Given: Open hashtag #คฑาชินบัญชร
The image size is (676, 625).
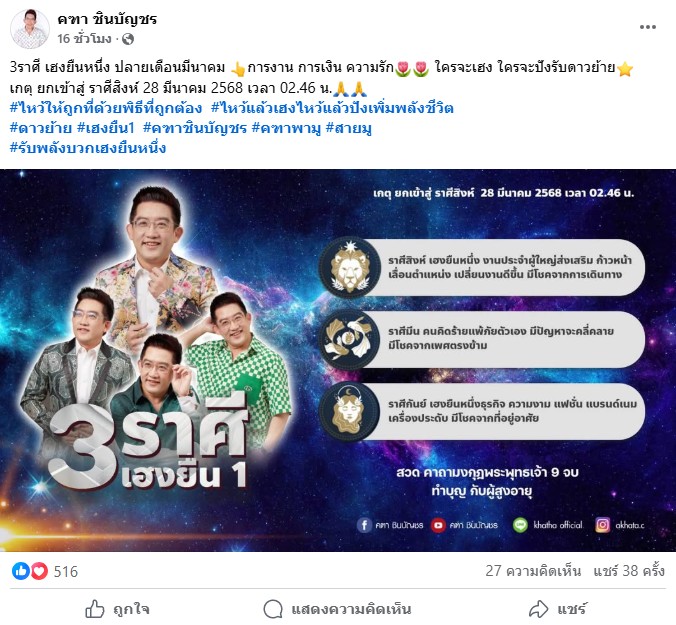Looking at the screenshot, I should point(195,128).
